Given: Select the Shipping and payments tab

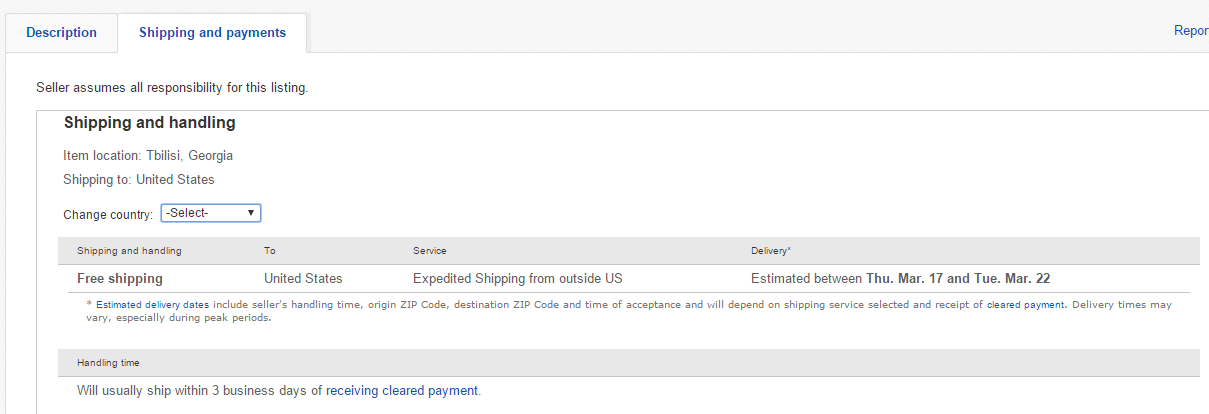Looking at the screenshot, I should point(212,33).
